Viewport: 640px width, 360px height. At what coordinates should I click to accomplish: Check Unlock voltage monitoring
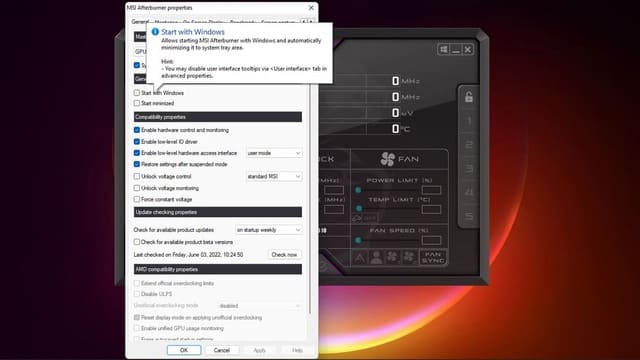click(x=137, y=188)
